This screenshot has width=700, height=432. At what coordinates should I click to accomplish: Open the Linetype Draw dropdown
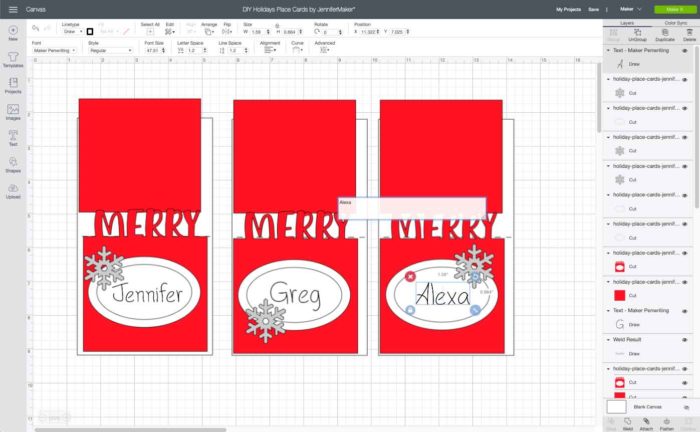click(73, 32)
